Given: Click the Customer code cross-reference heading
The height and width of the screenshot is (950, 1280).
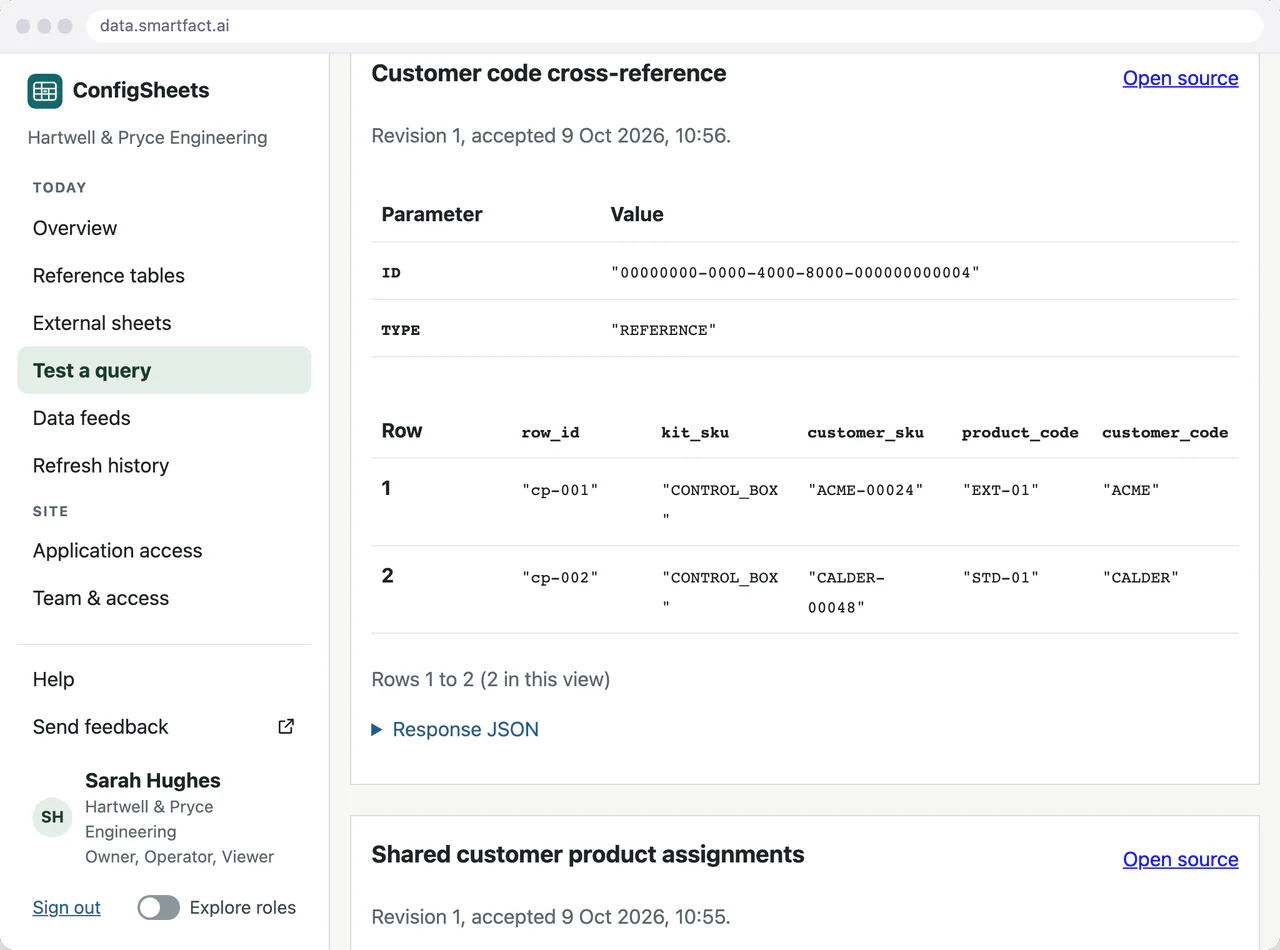Looking at the screenshot, I should [x=549, y=73].
